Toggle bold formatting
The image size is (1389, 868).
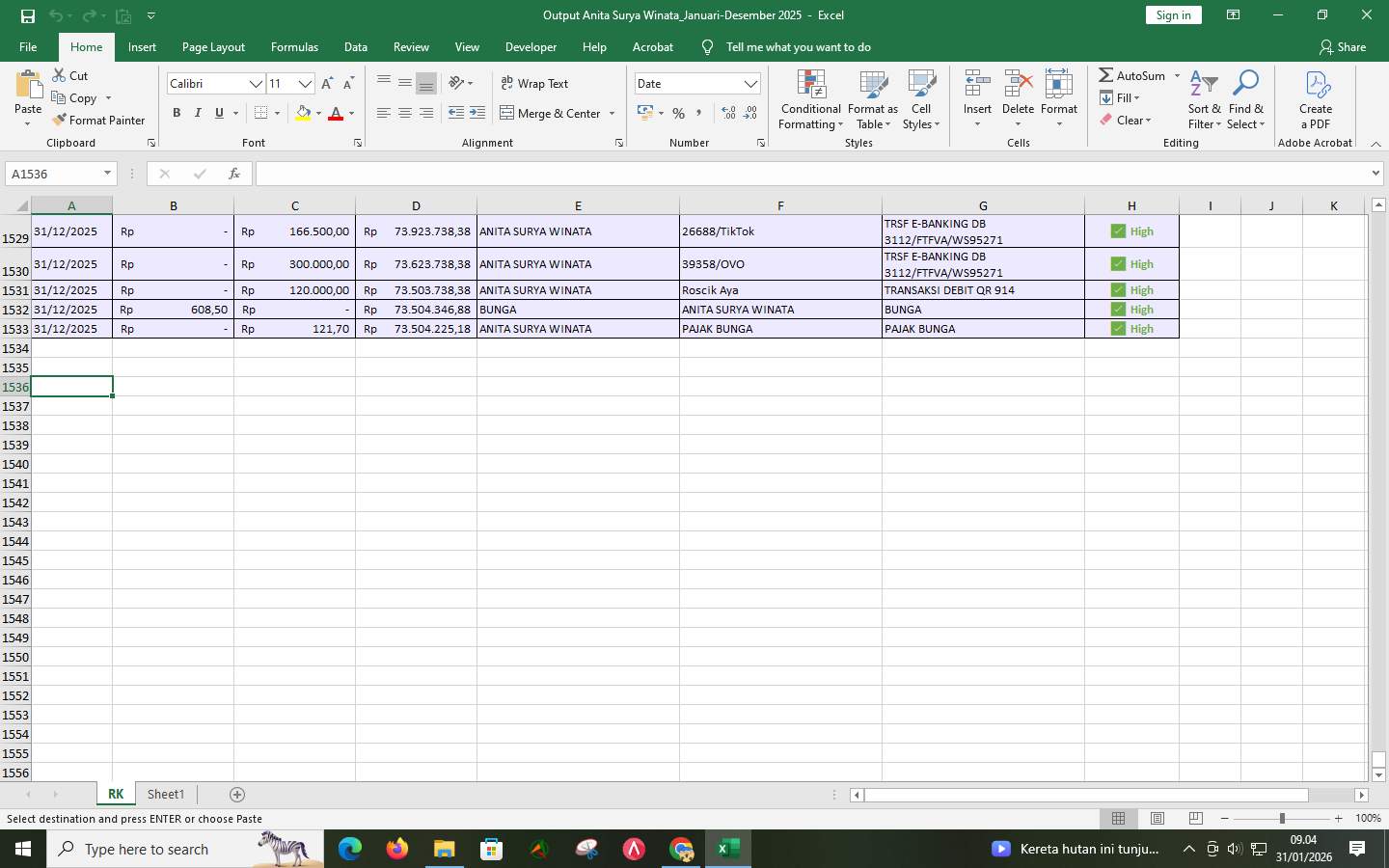(x=177, y=113)
